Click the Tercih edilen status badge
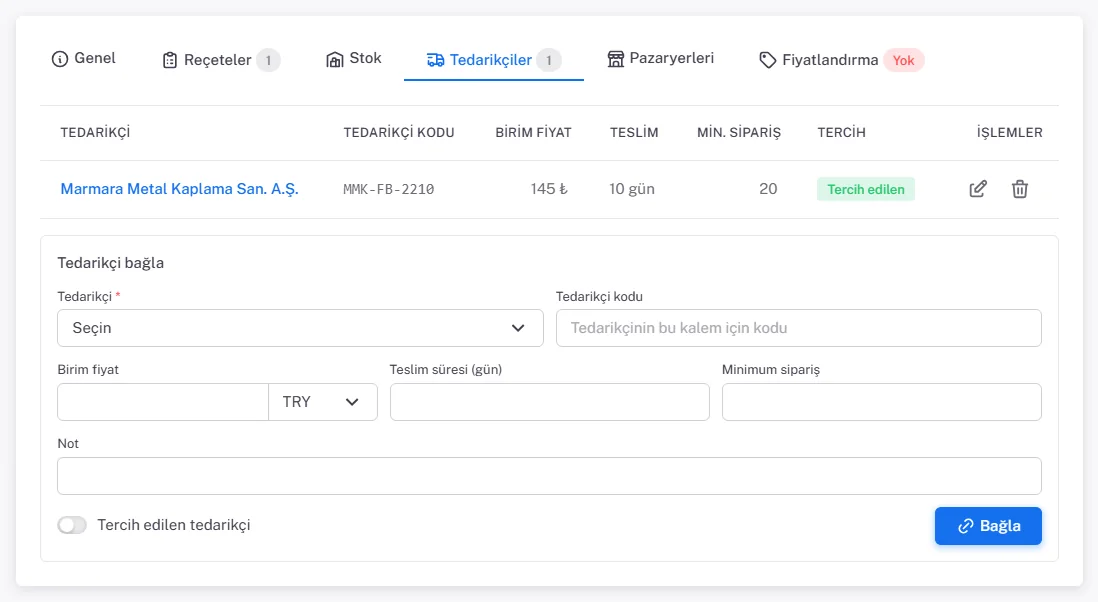1098x602 pixels. click(866, 189)
